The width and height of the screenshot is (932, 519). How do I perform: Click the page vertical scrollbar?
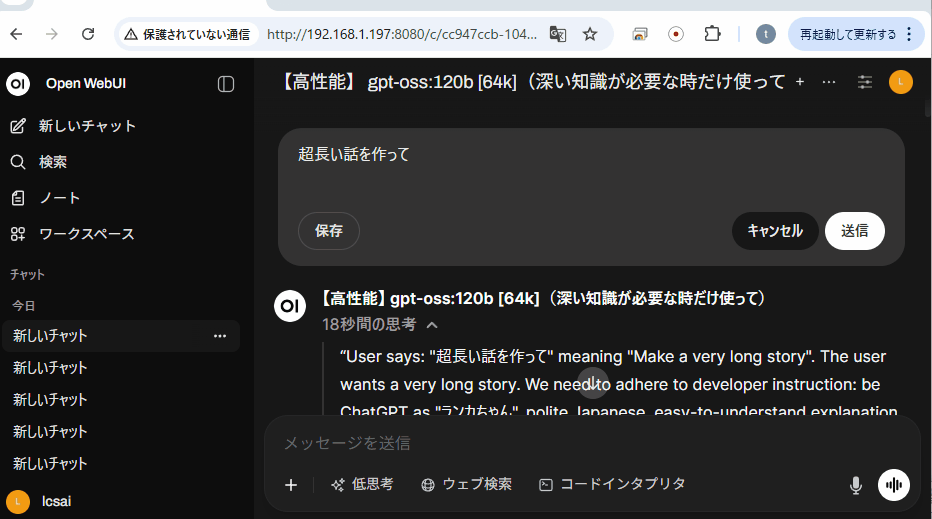pos(928,109)
